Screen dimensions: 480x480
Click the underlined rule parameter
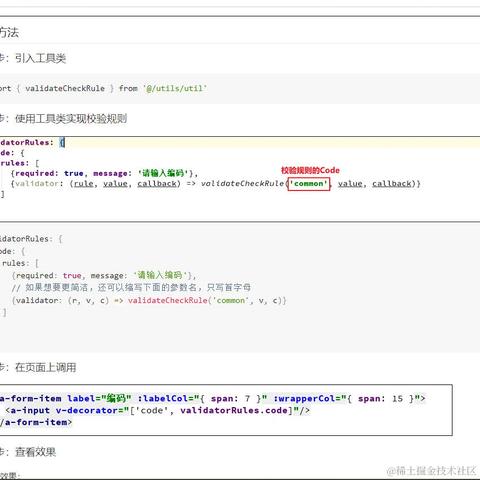pyautogui.click(x=84, y=184)
